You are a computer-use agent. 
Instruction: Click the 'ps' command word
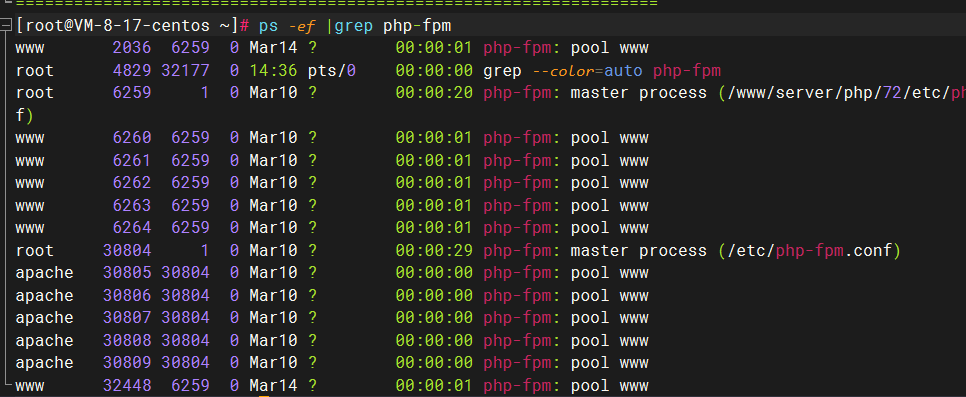pyautogui.click(x=269, y=27)
